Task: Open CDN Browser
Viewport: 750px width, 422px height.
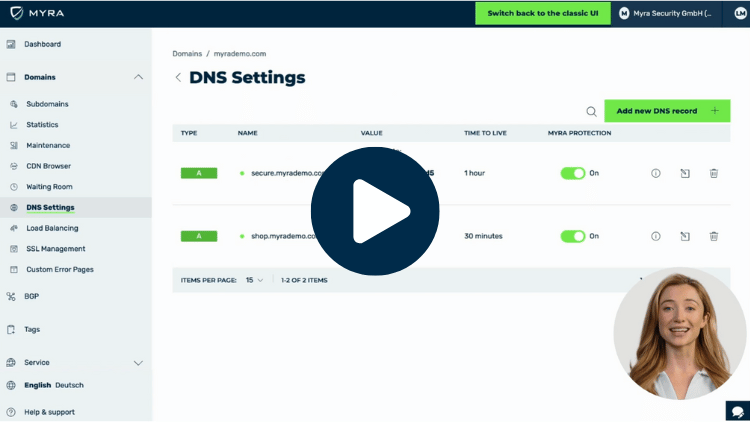Action: (48, 166)
